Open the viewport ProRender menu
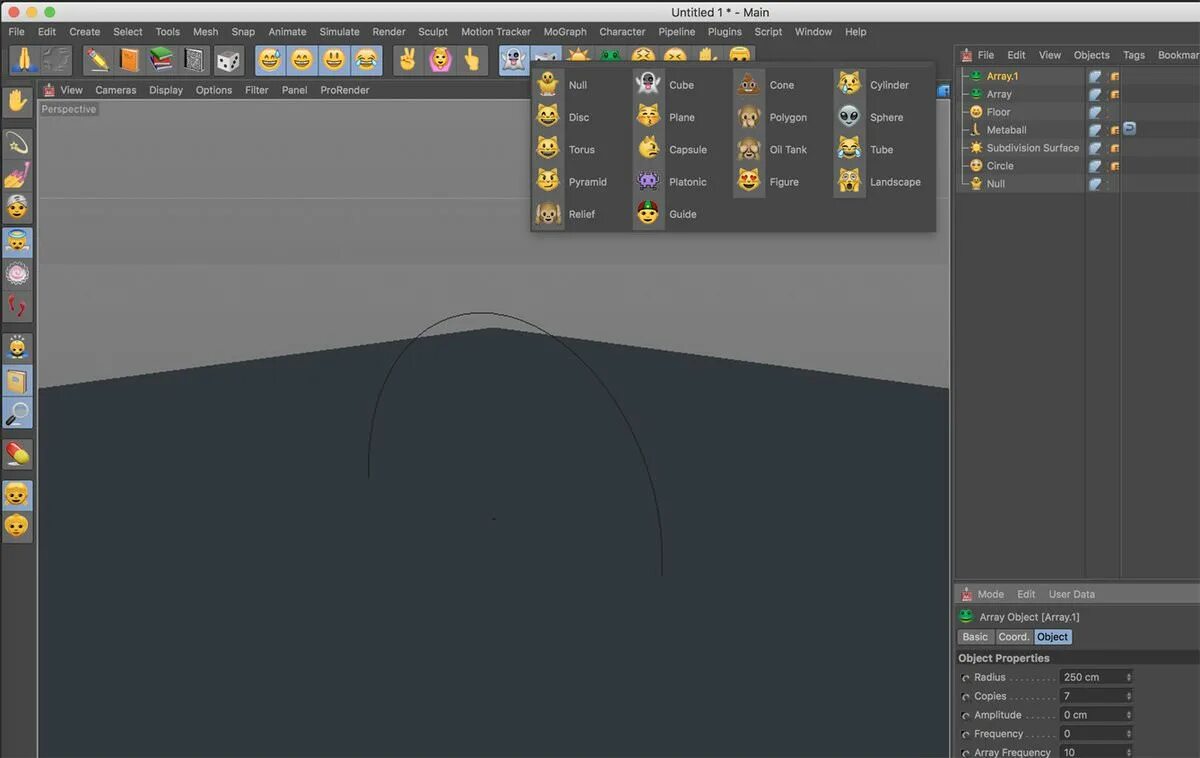 (345, 90)
